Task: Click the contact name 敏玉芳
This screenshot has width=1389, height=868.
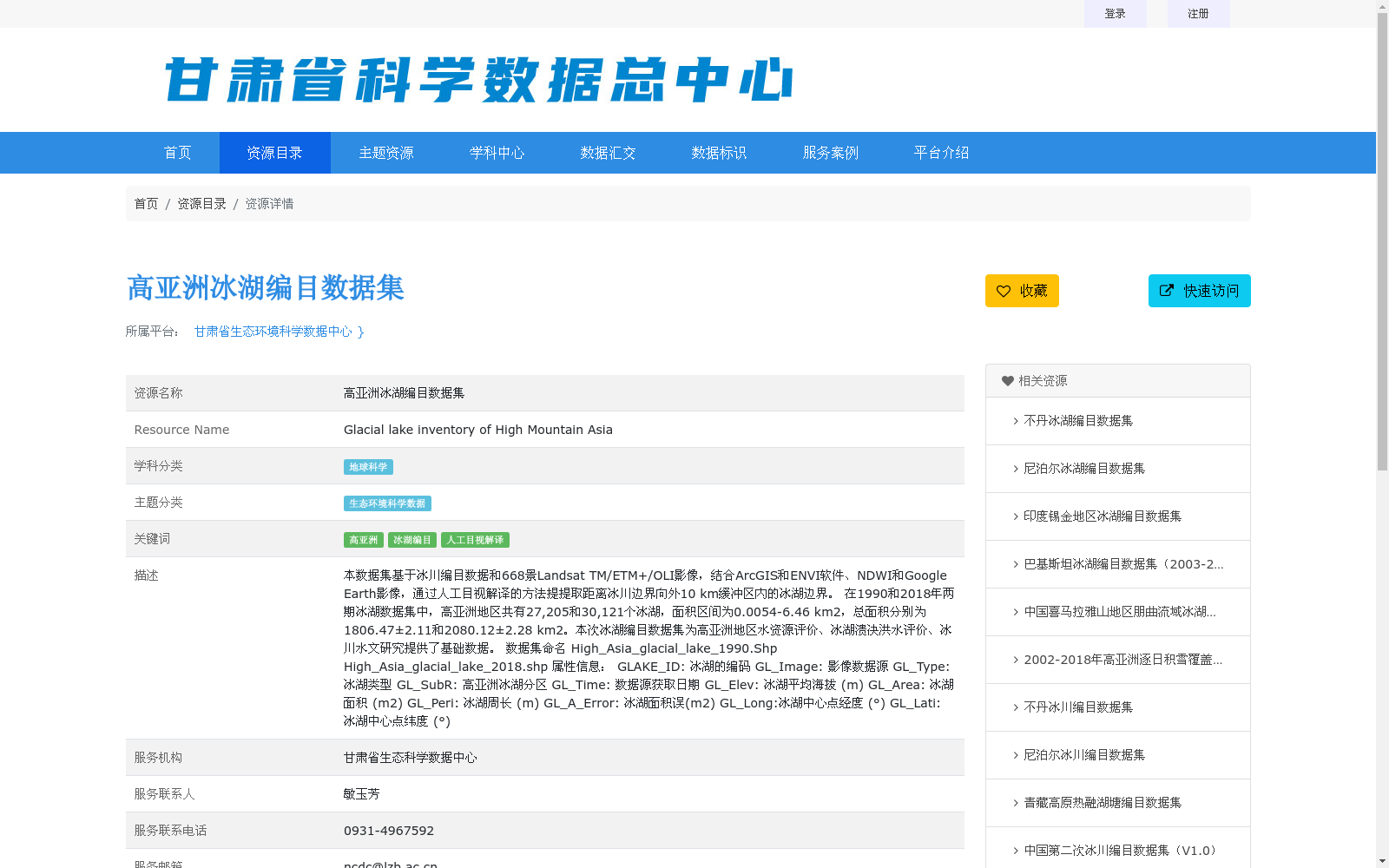Action: 362,794
